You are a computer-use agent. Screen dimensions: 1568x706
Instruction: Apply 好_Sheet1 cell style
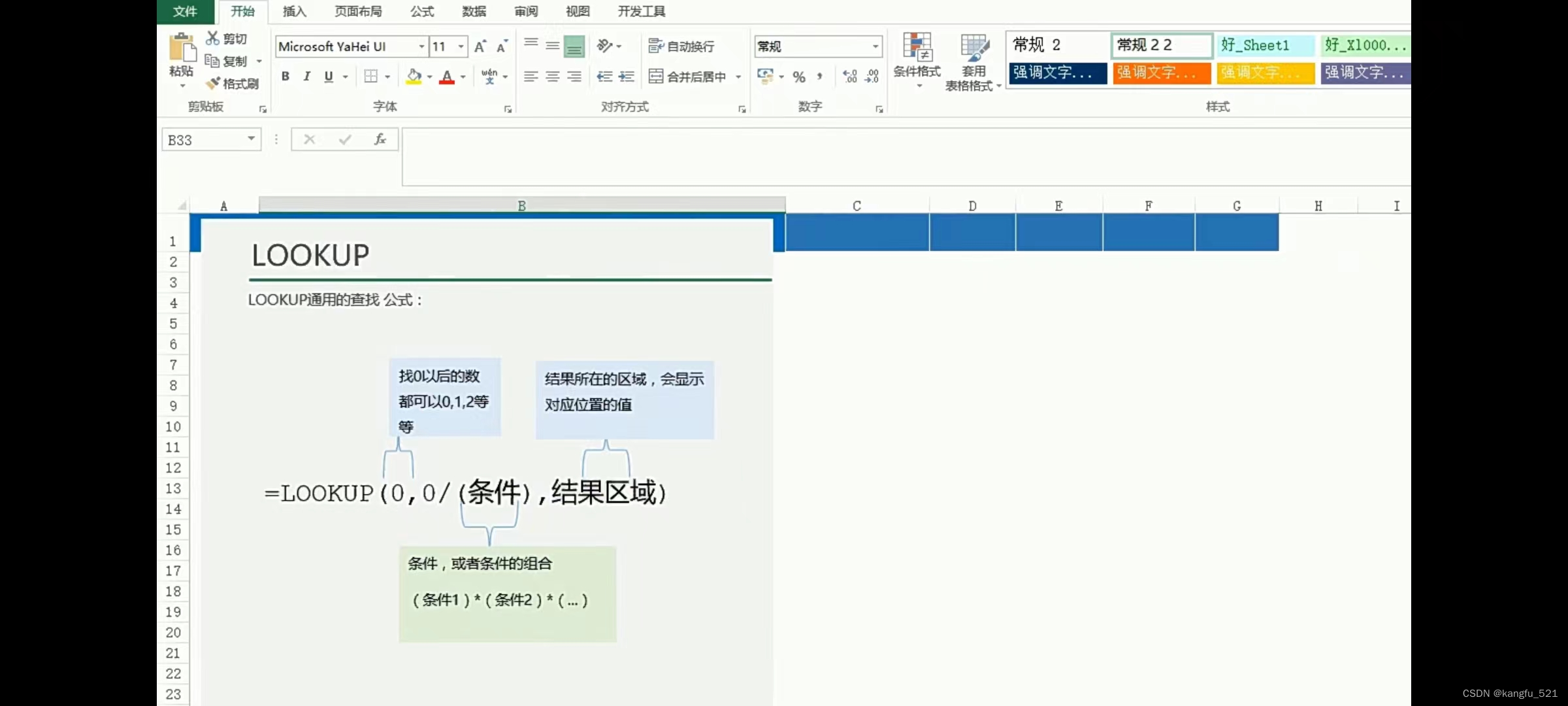point(1266,45)
